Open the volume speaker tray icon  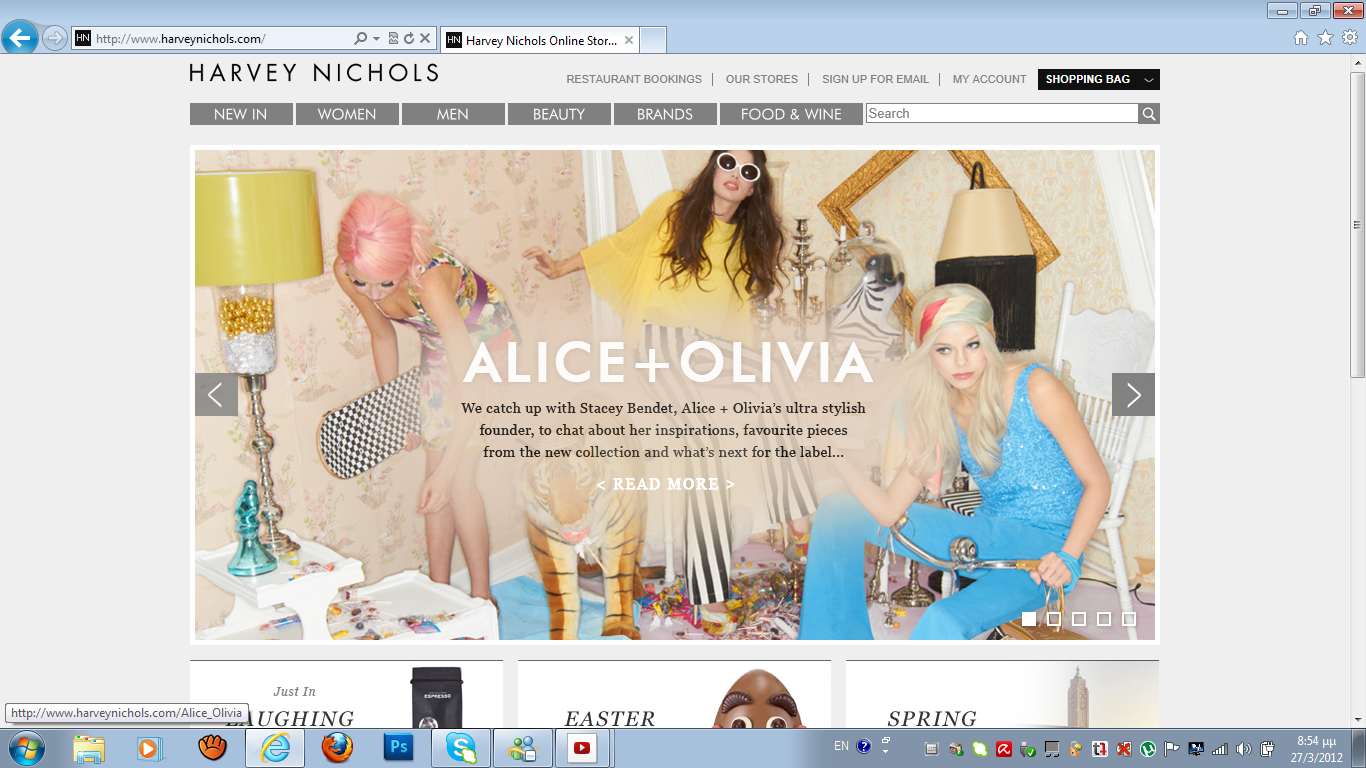pos(1244,749)
